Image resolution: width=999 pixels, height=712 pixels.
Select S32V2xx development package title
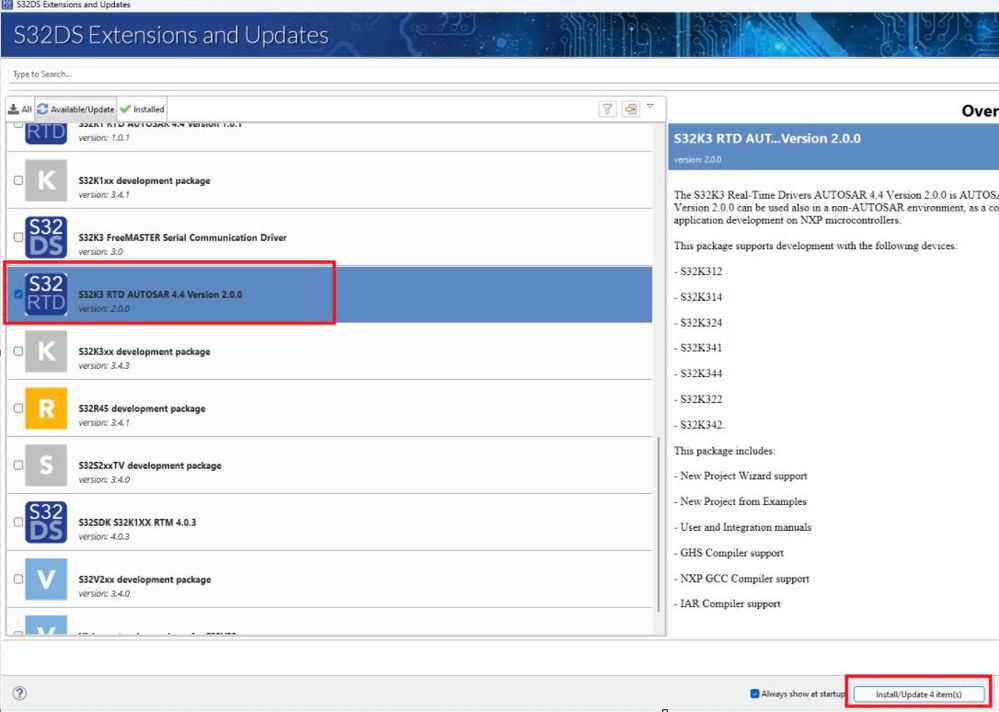(x=145, y=580)
